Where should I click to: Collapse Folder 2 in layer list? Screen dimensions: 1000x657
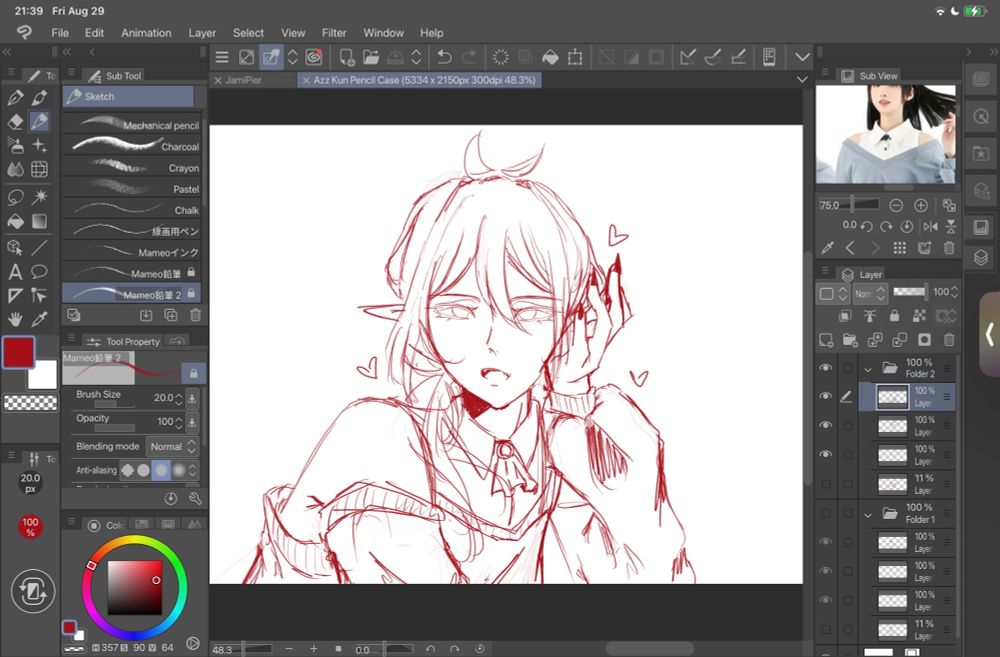pyautogui.click(x=868, y=369)
